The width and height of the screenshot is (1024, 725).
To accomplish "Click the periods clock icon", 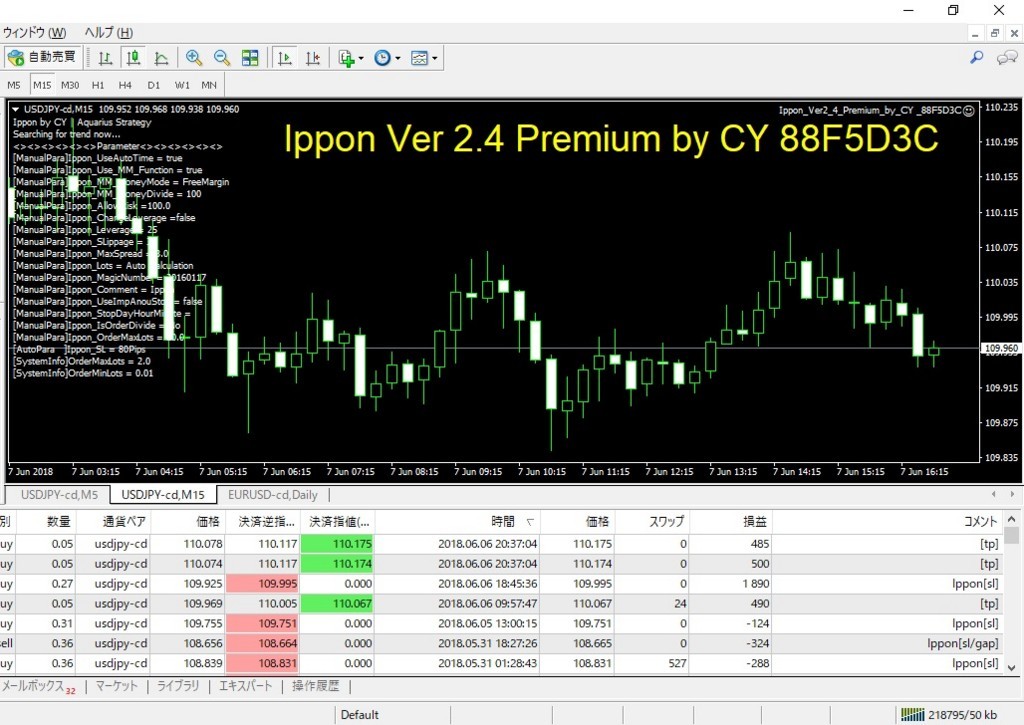I will [x=383, y=58].
